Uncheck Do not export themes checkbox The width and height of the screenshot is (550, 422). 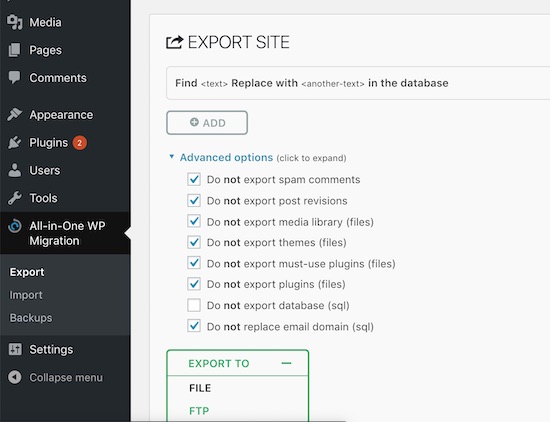(x=194, y=242)
